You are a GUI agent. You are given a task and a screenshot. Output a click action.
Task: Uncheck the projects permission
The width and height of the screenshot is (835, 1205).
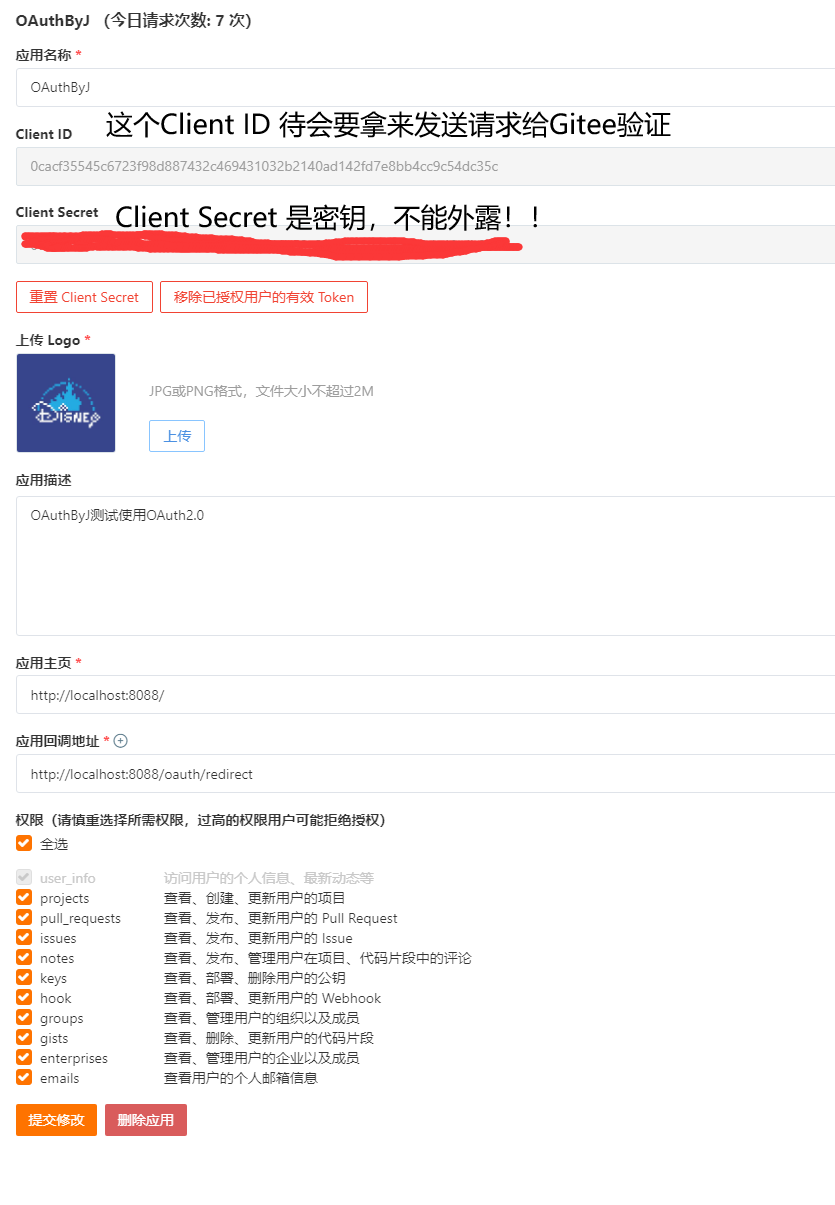pos(23,897)
